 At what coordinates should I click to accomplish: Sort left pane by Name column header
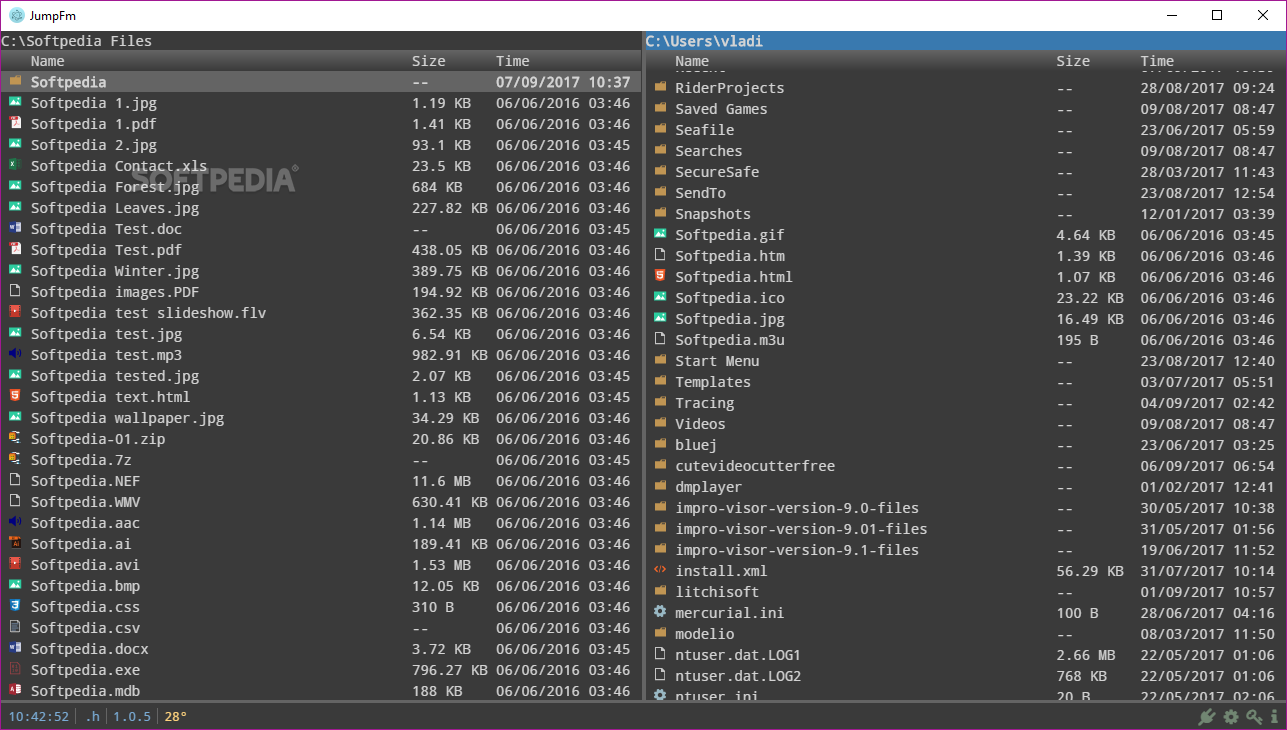(x=47, y=61)
